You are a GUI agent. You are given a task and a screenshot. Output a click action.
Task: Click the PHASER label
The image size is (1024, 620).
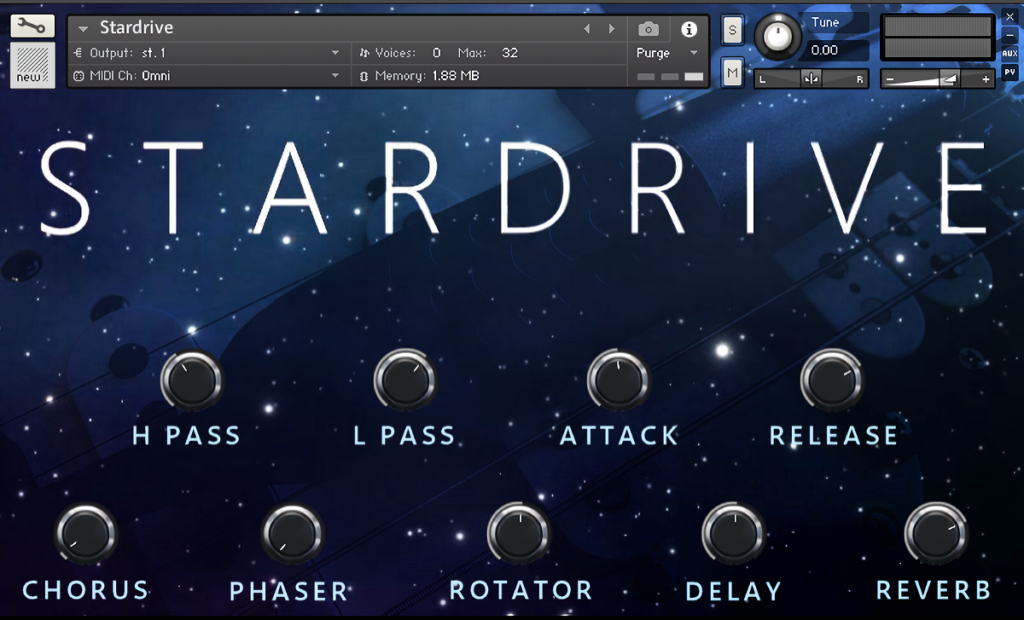click(x=289, y=591)
